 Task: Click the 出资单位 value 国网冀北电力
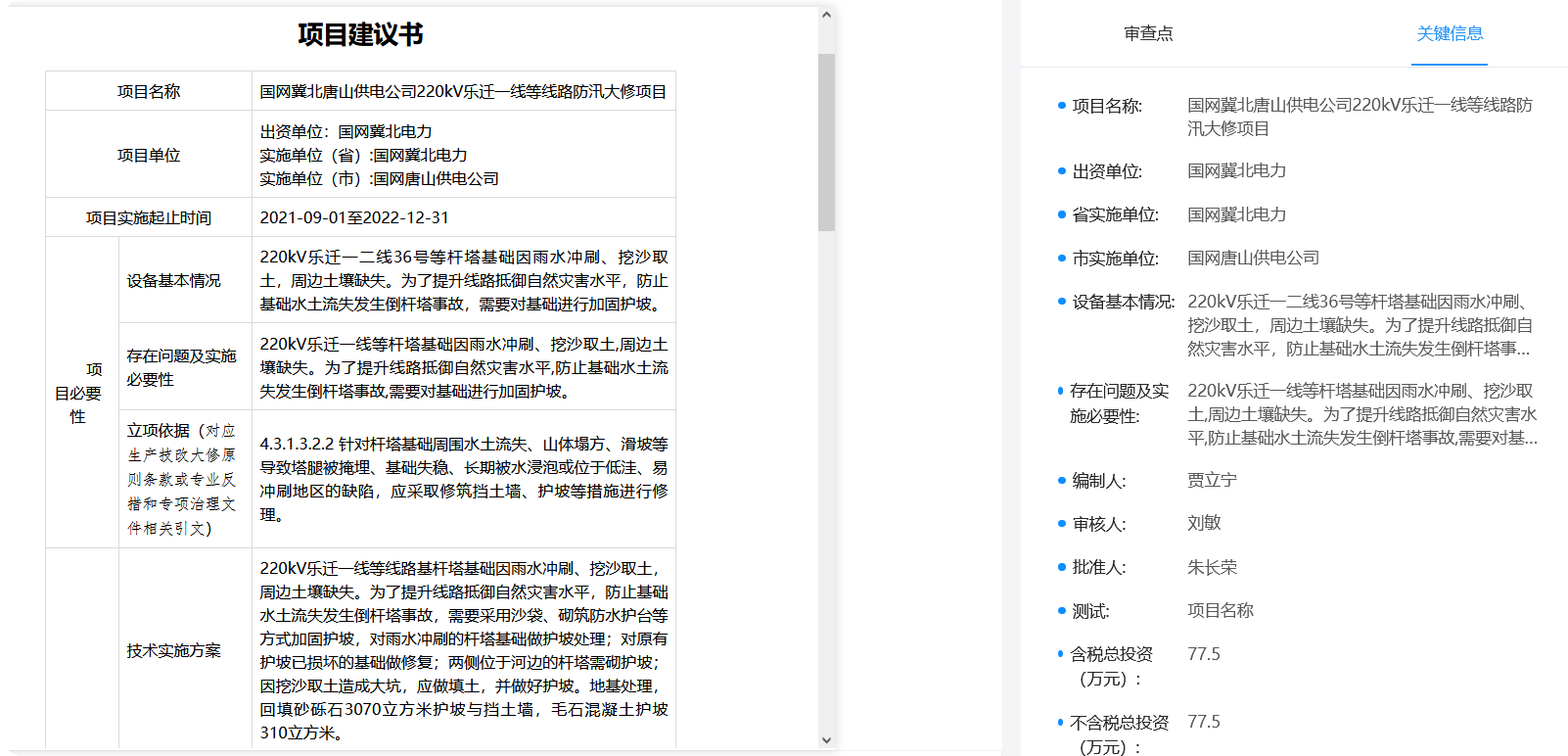[1236, 171]
